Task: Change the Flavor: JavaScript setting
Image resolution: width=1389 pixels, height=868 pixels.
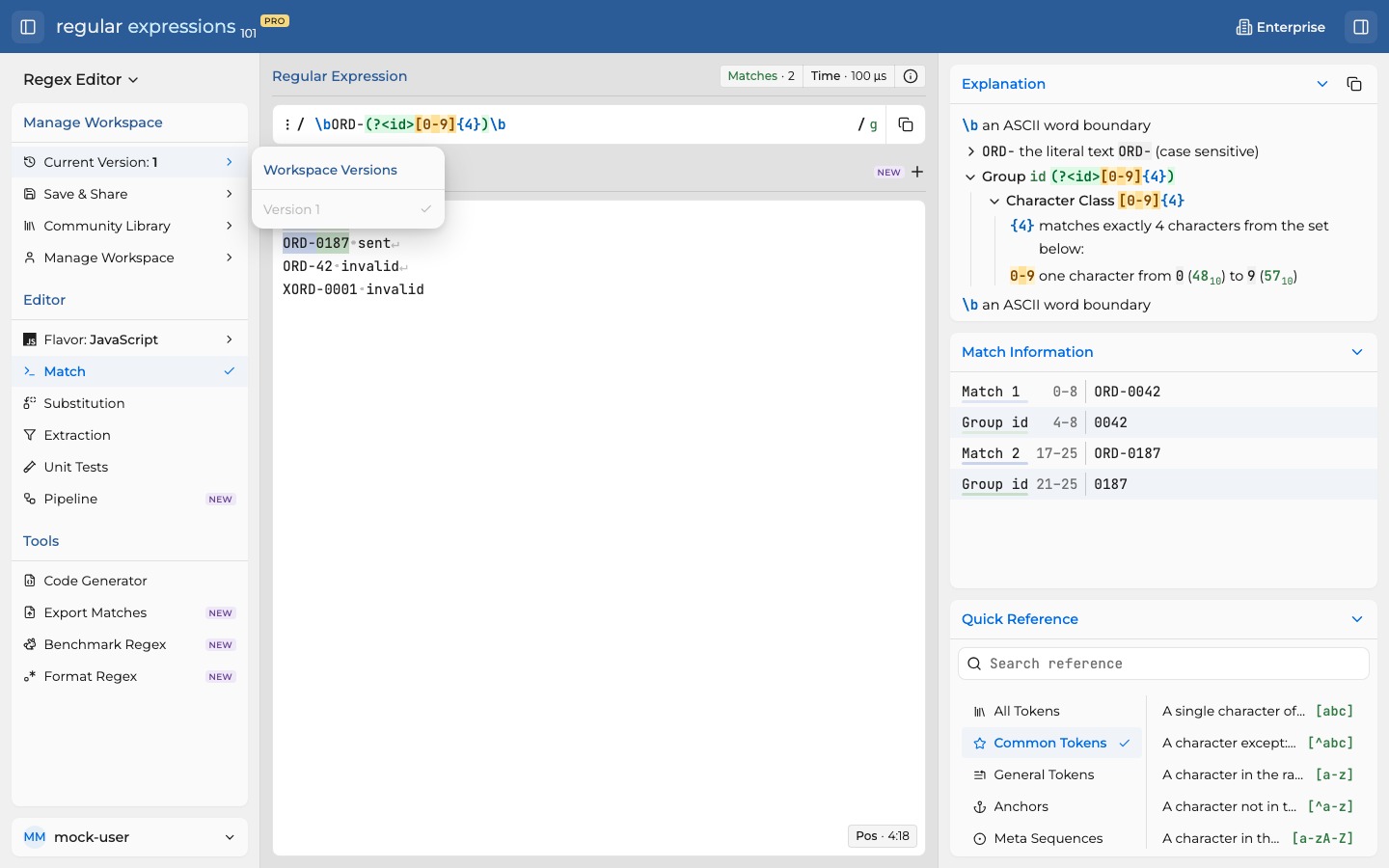Action: point(129,339)
